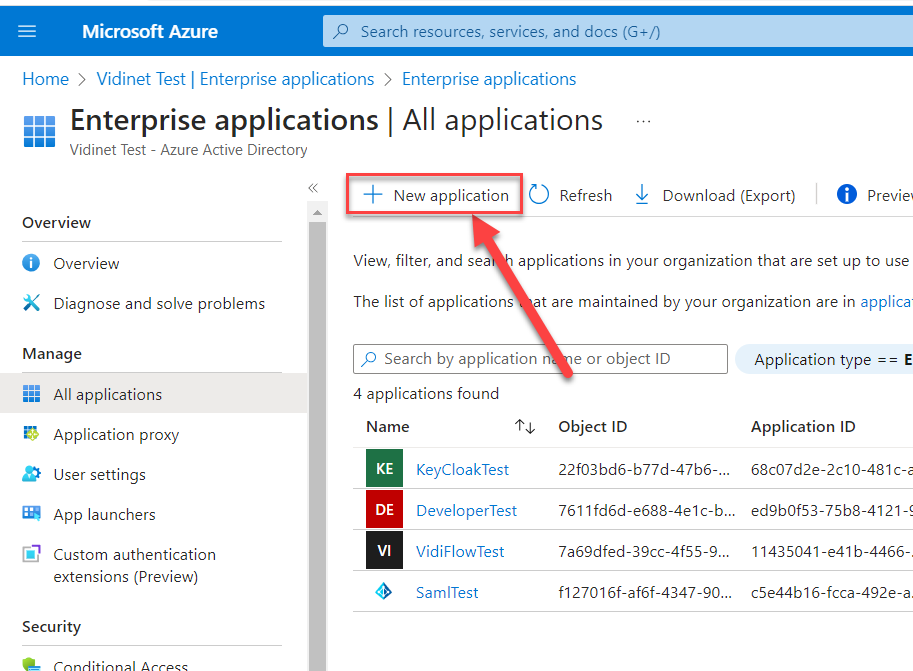Click the Enterprise applications grid icon
913x671 pixels.
pyautogui.click(x=39, y=131)
